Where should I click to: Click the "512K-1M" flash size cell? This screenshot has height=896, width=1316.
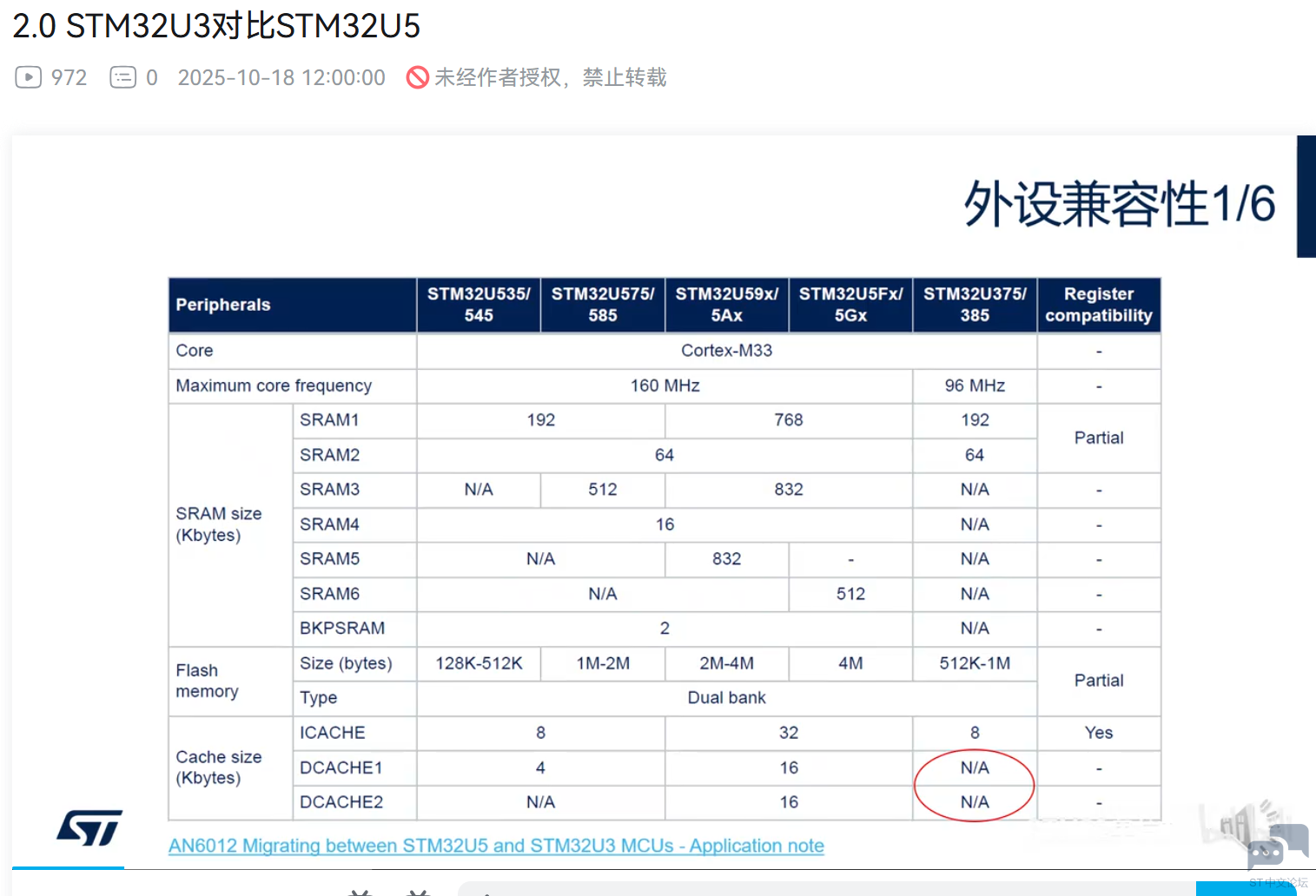tap(975, 663)
